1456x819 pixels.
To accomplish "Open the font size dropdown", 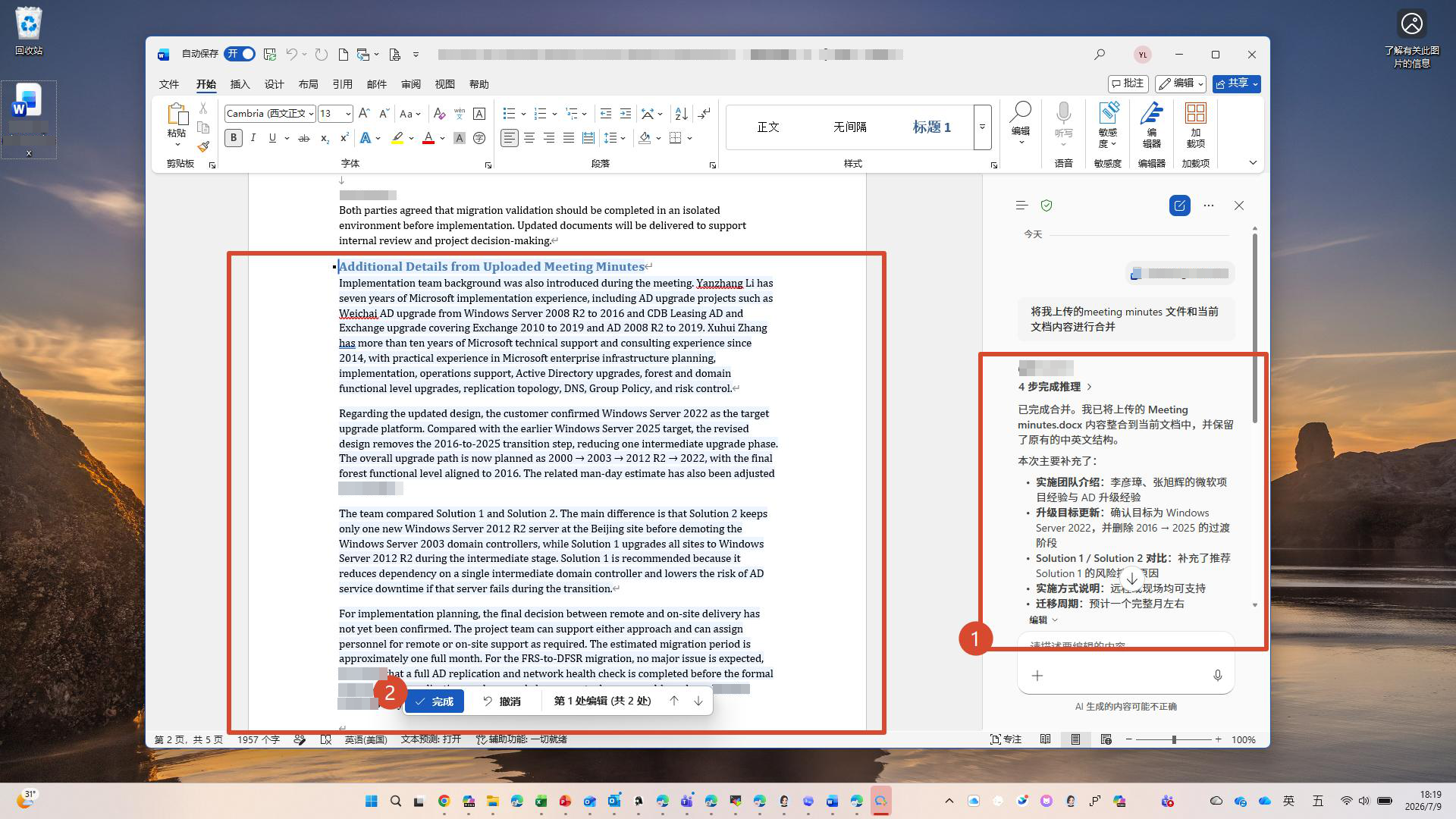I will 348,114.
